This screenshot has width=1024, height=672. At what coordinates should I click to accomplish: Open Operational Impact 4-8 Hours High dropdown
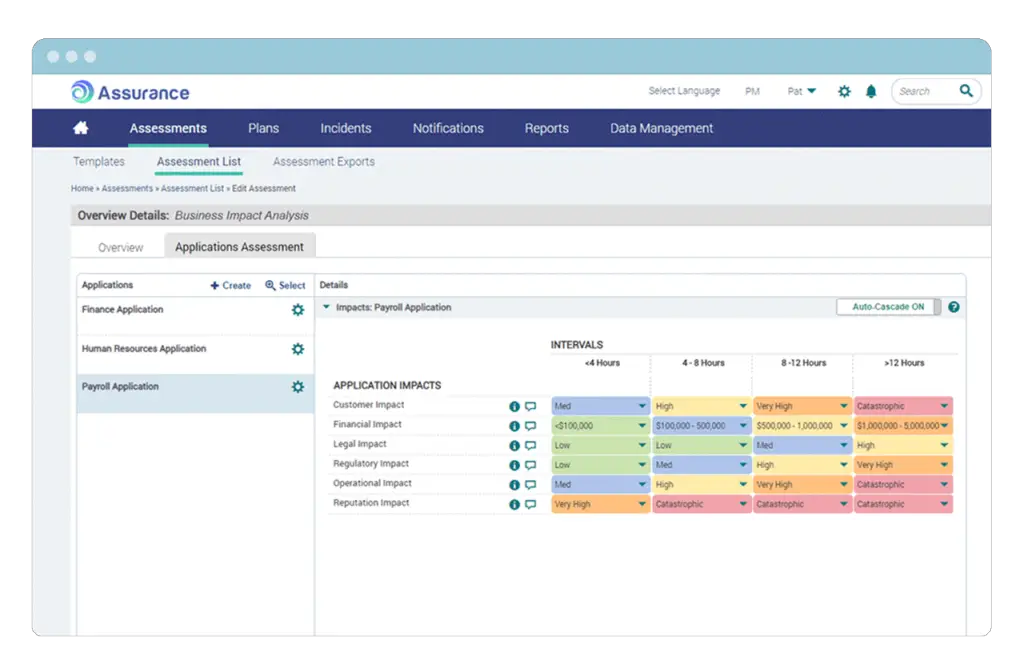tap(701, 485)
